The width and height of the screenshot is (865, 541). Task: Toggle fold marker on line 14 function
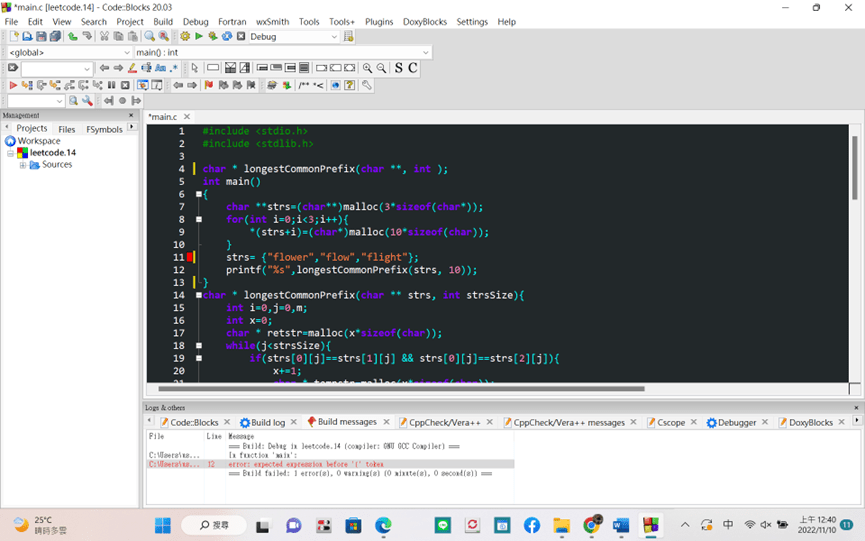point(199,296)
